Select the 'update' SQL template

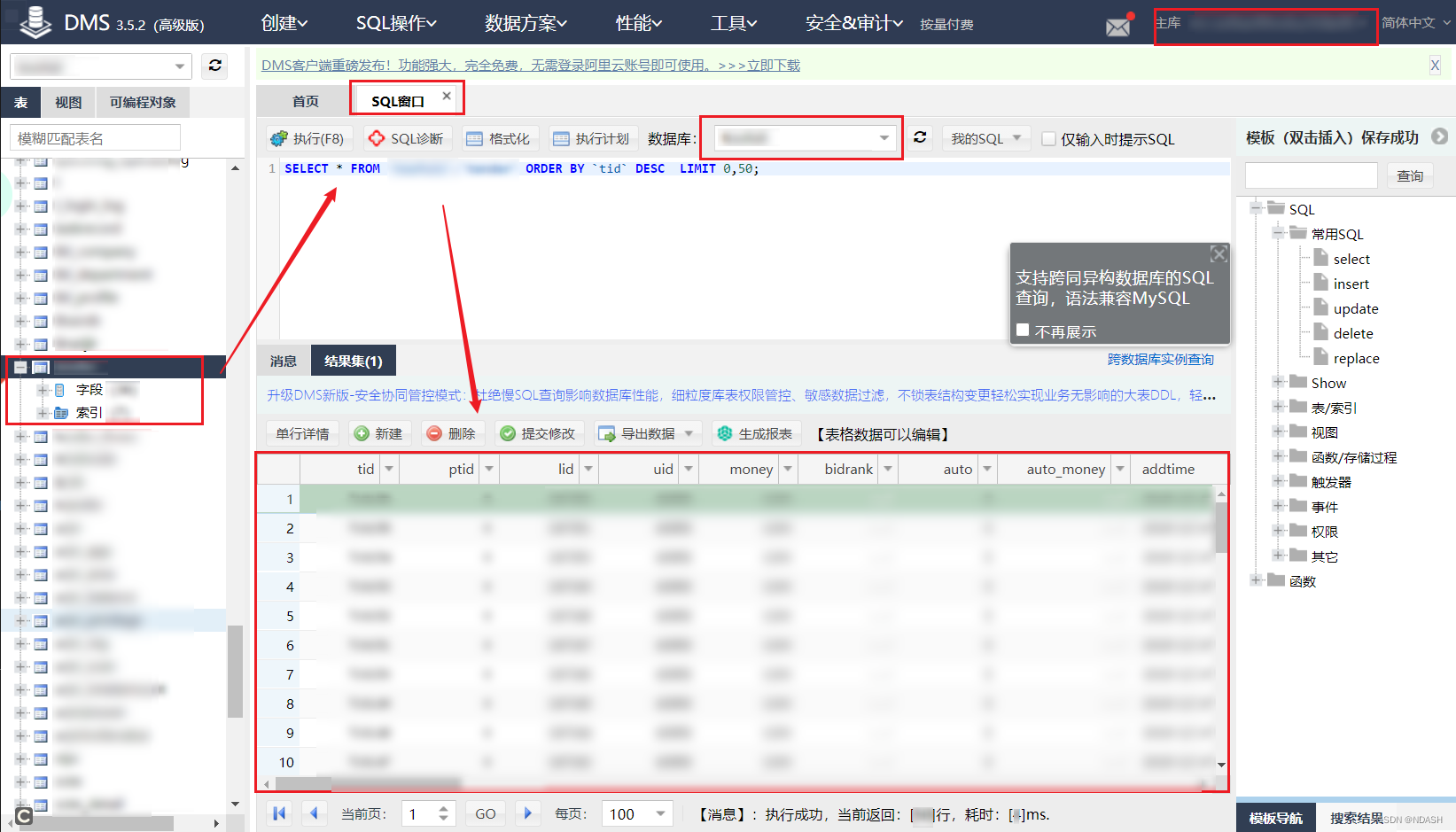[x=1356, y=308]
